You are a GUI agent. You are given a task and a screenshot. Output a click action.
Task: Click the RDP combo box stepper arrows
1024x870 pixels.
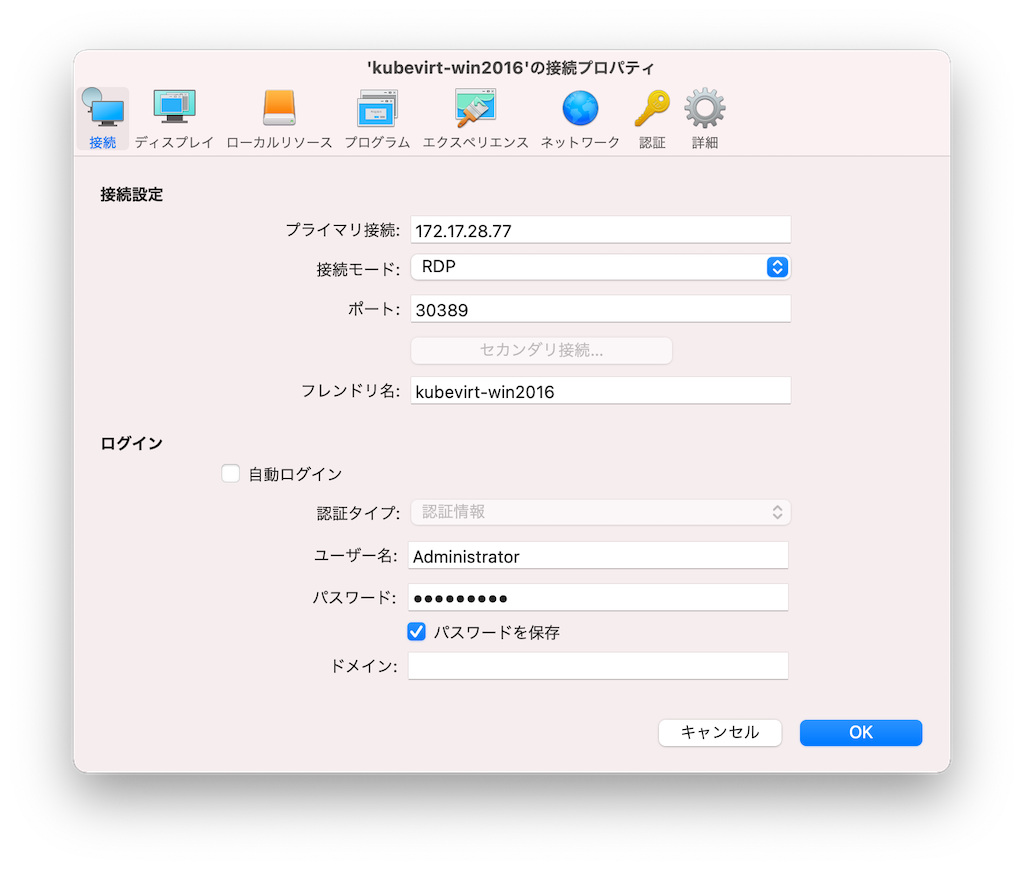[x=777, y=267]
